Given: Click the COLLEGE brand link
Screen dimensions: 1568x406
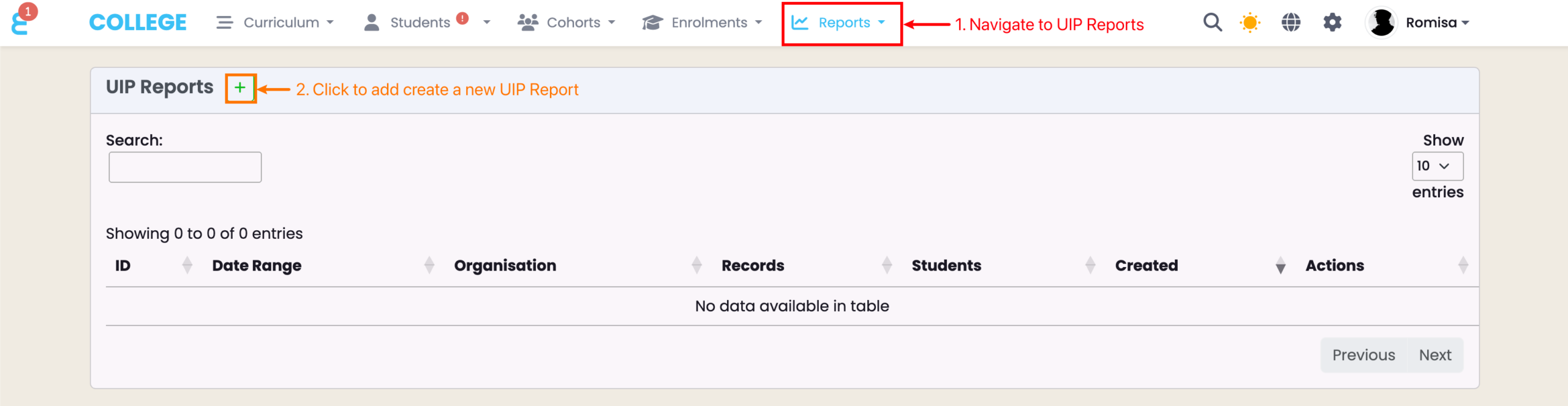Looking at the screenshot, I should tap(138, 23).
